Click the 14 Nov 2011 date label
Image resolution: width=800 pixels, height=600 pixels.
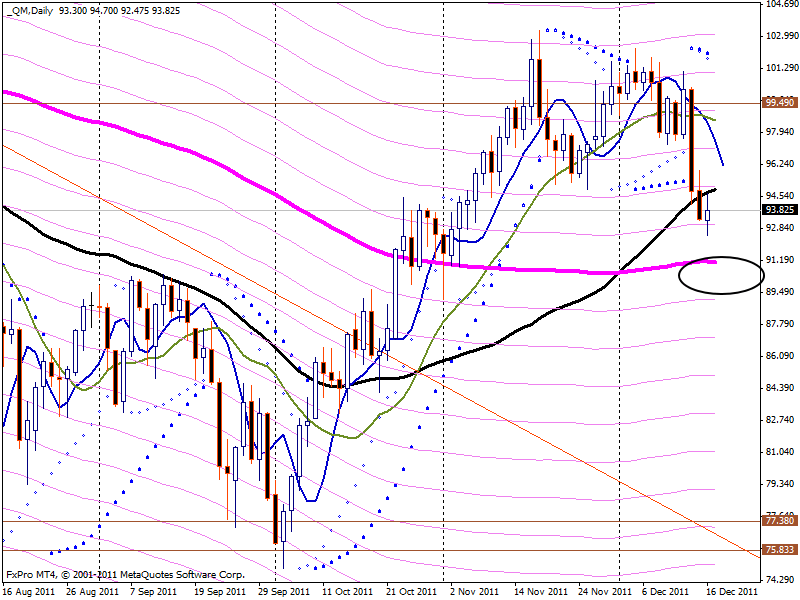540,592
